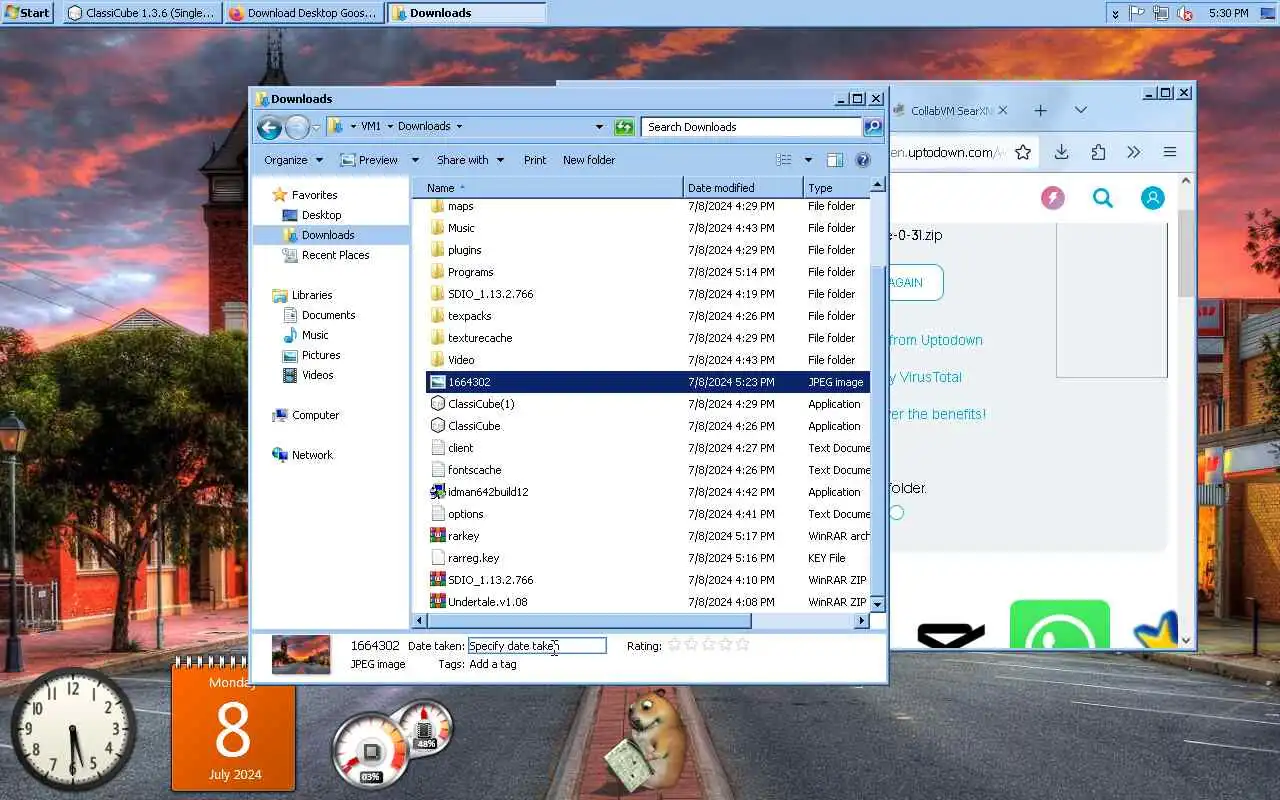Open the browser hamburger menu
Screen dimensions: 1280x800
click(x=1169, y=152)
